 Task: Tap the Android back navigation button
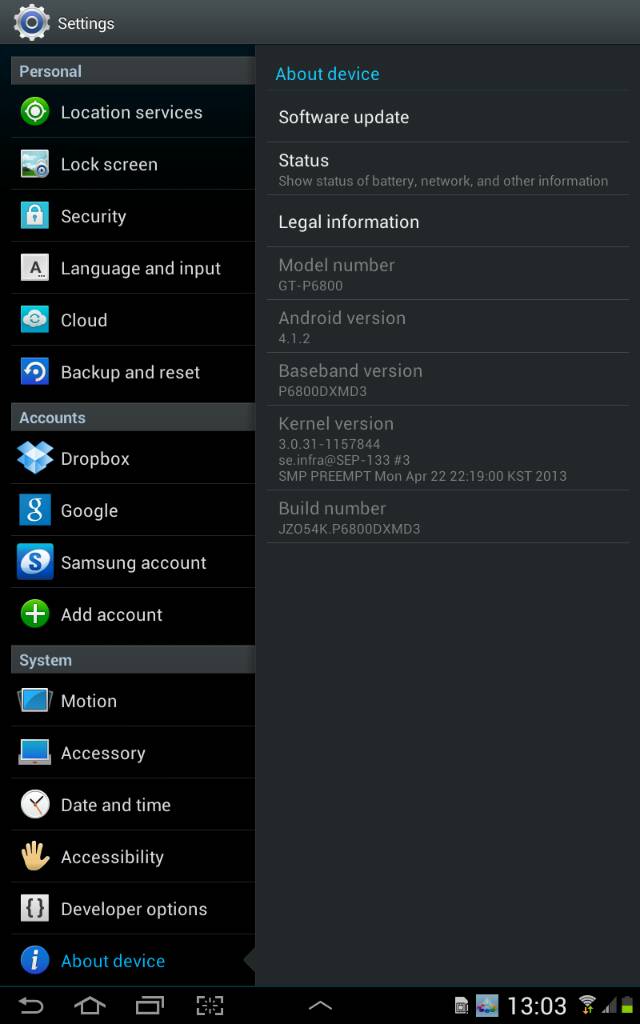click(30, 1005)
